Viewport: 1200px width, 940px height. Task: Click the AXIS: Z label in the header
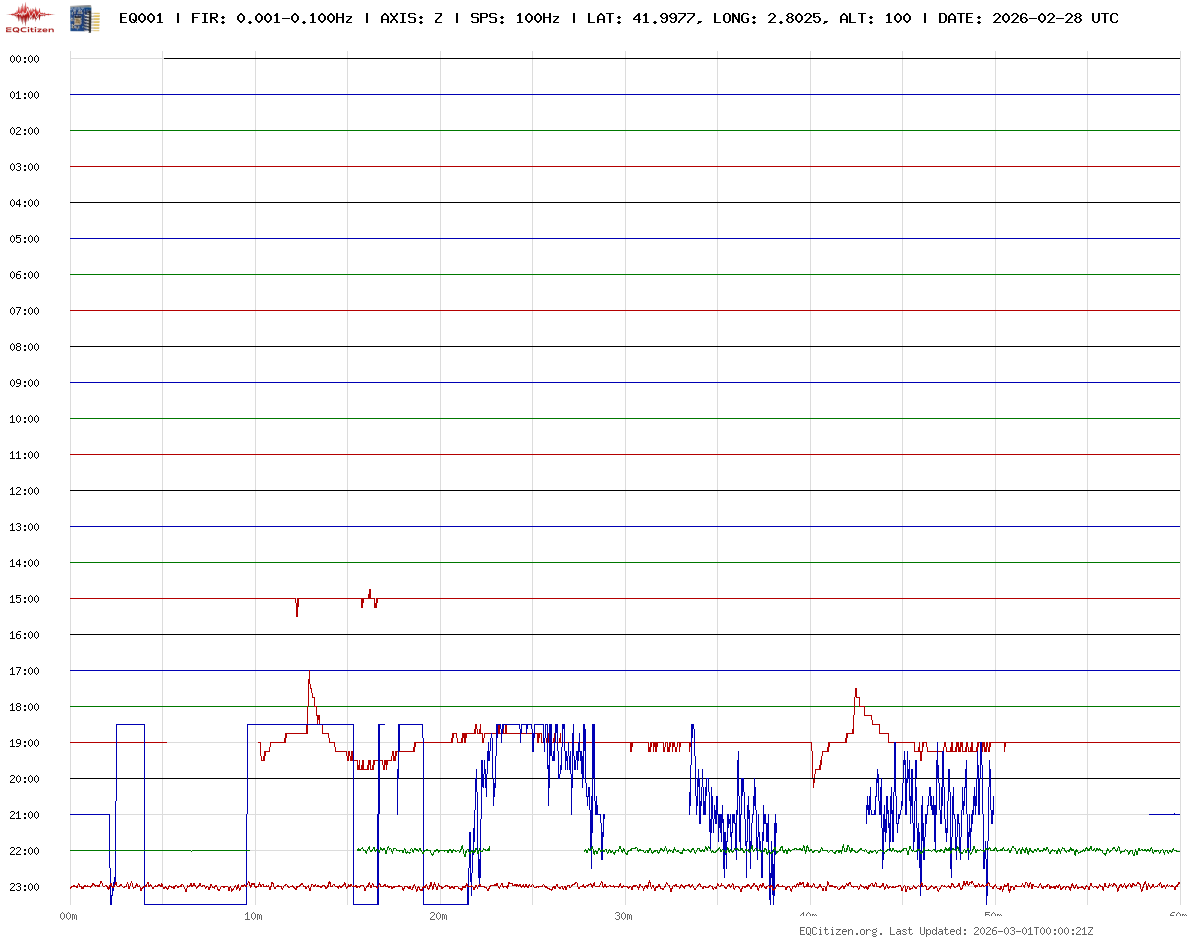pos(411,18)
